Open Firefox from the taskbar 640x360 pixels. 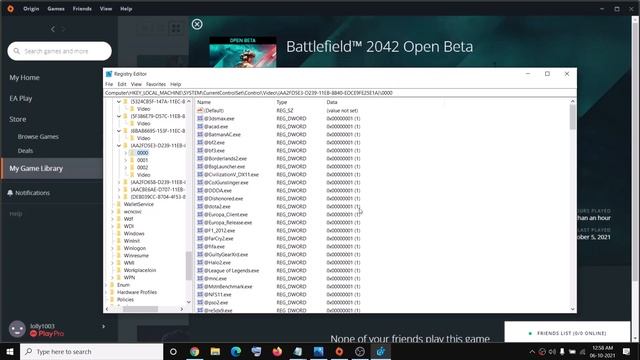pyautogui.click(x=277, y=351)
